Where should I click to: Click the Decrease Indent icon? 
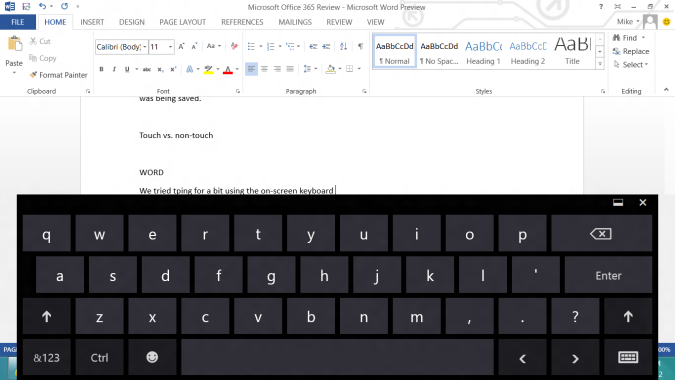(x=313, y=46)
